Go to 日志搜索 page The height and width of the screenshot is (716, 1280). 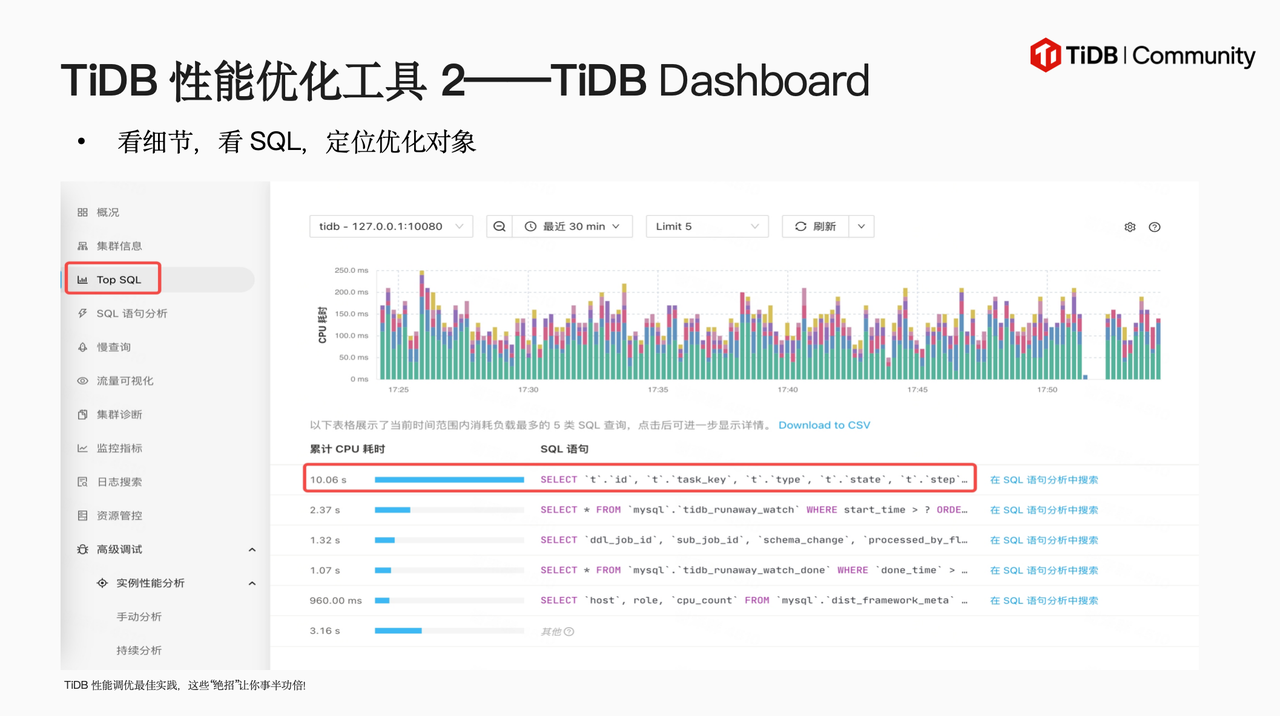(119, 482)
